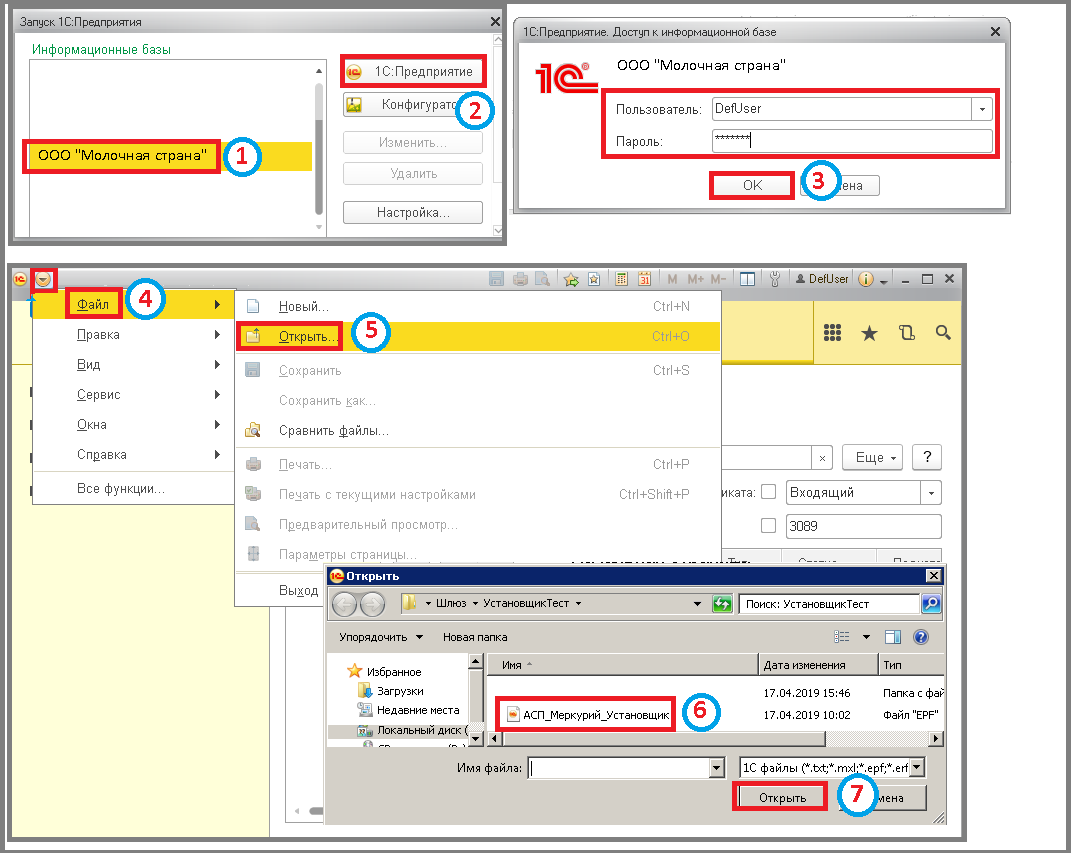Click the sections grid menu icon

click(832, 333)
